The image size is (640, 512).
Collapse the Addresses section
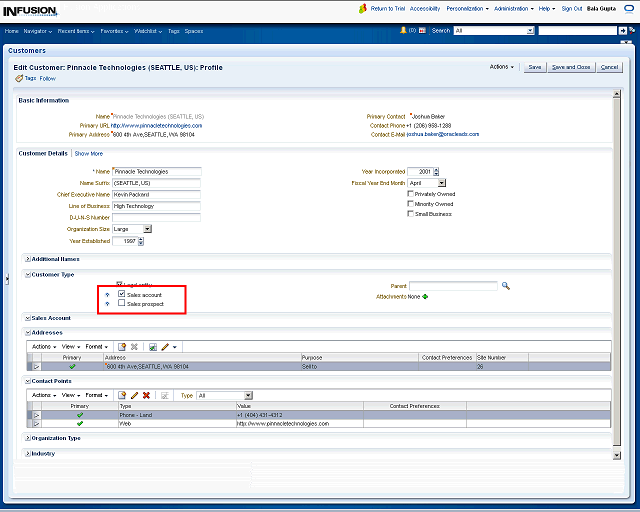click(28, 333)
